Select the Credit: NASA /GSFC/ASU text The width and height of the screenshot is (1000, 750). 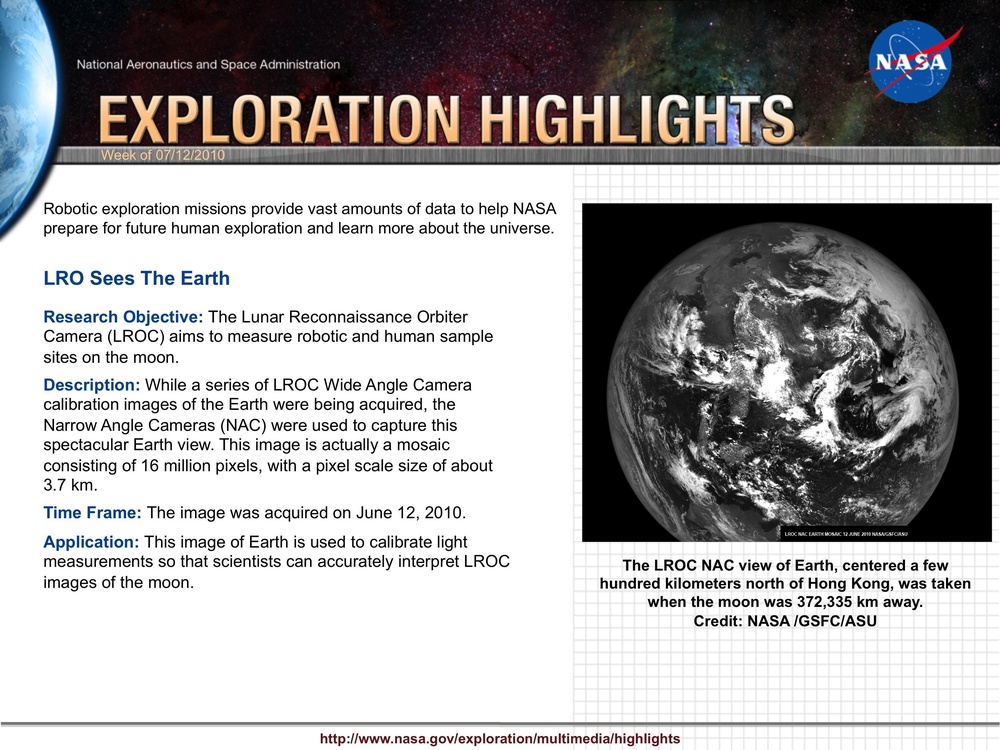785,620
